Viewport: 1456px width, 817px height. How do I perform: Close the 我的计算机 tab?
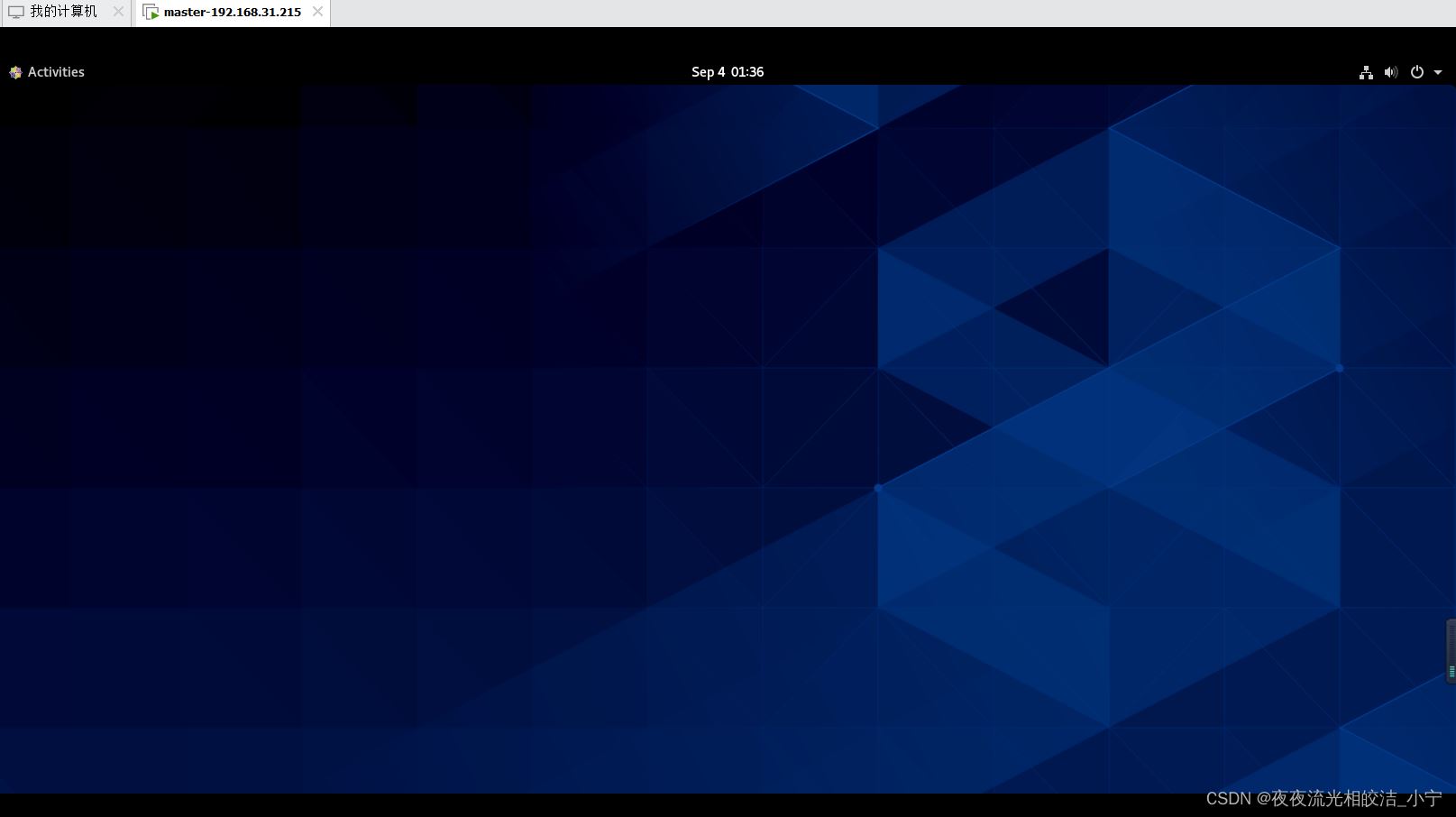pyautogui.click(x=118, y=12)
